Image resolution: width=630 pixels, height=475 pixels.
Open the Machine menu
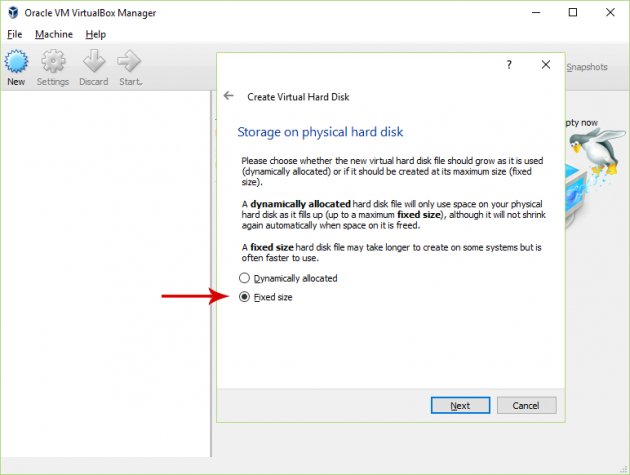[x=53, y=34]
